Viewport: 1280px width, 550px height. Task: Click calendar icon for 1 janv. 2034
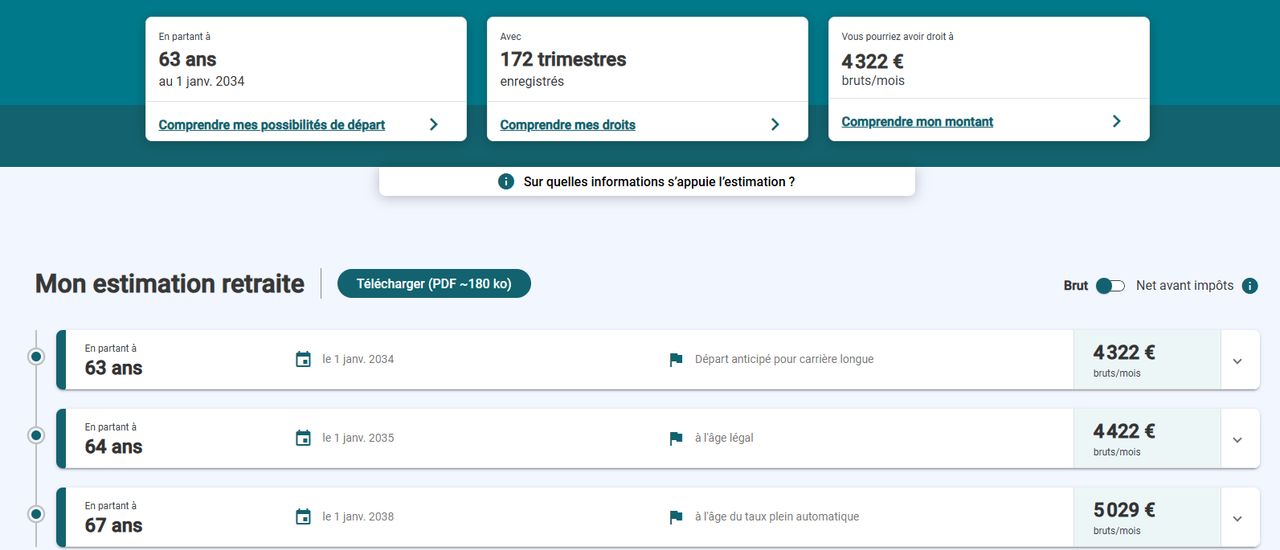point(304,359)
